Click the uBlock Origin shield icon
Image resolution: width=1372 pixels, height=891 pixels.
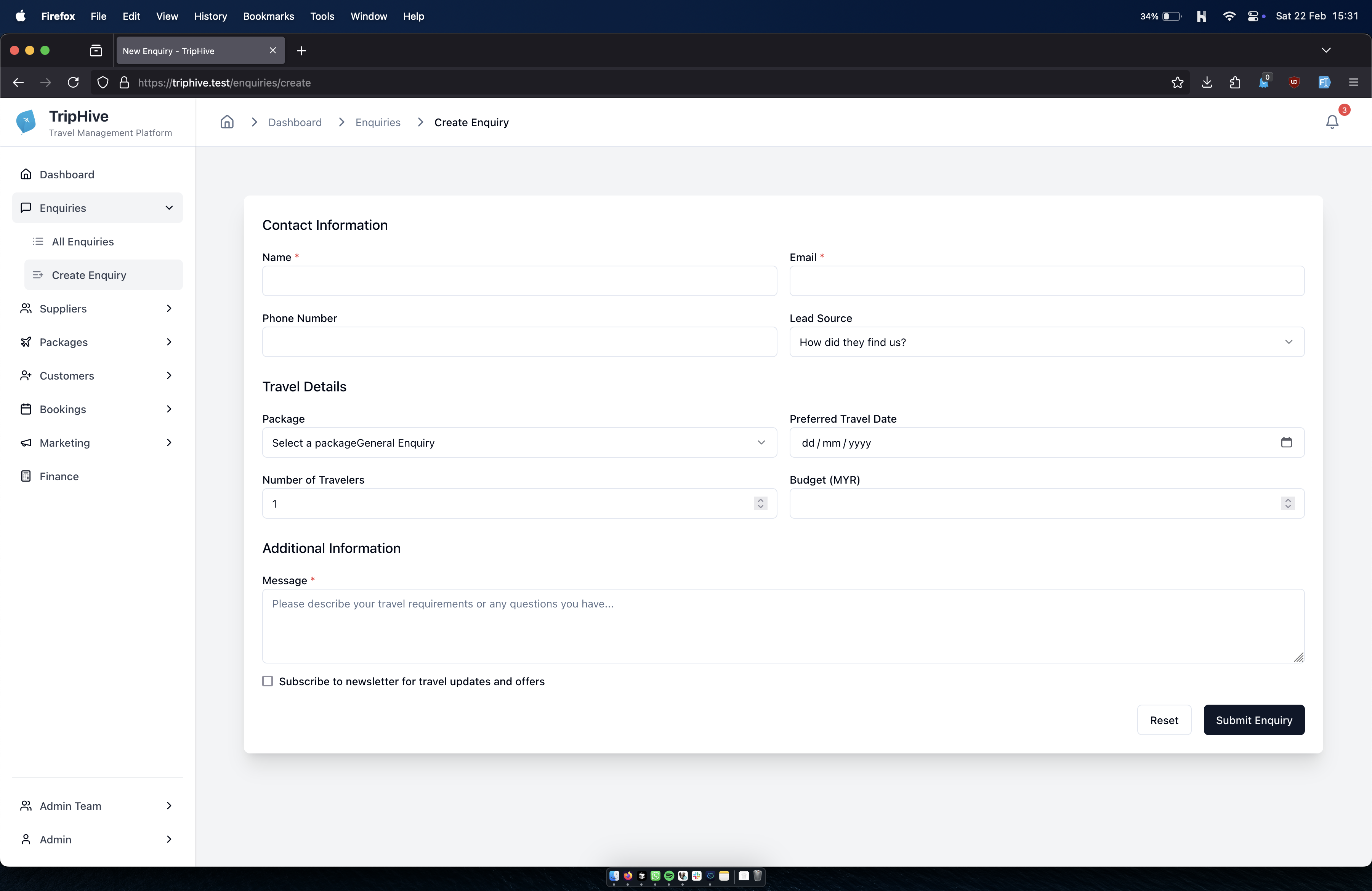(x=1293, y=82)
